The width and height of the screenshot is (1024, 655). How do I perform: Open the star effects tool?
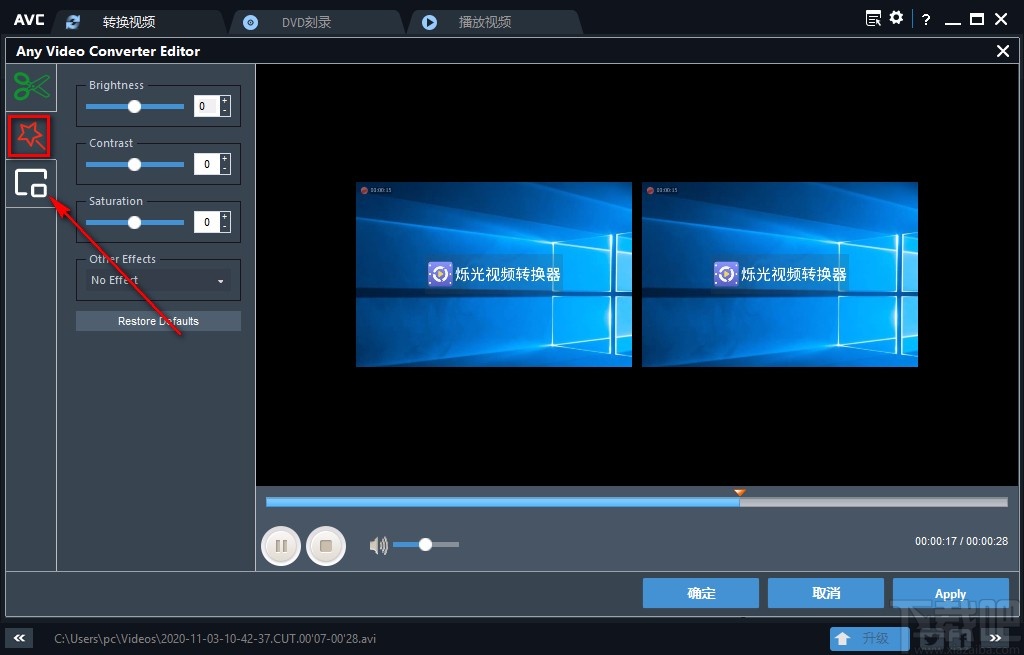(29, 135)
